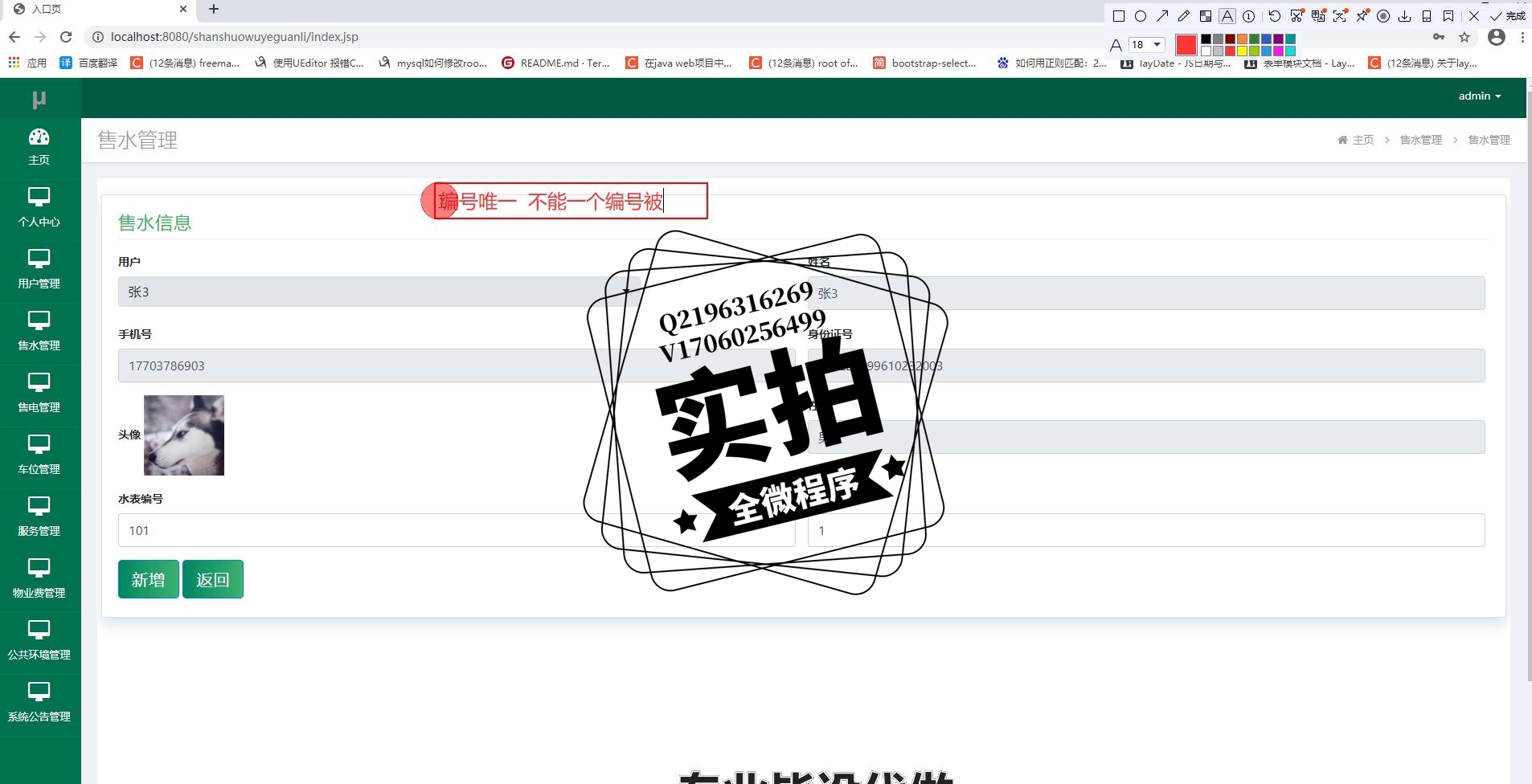This screenshot has width=1532, height=784.
Task: Pick the orange color swatch
Action: 1242,39
